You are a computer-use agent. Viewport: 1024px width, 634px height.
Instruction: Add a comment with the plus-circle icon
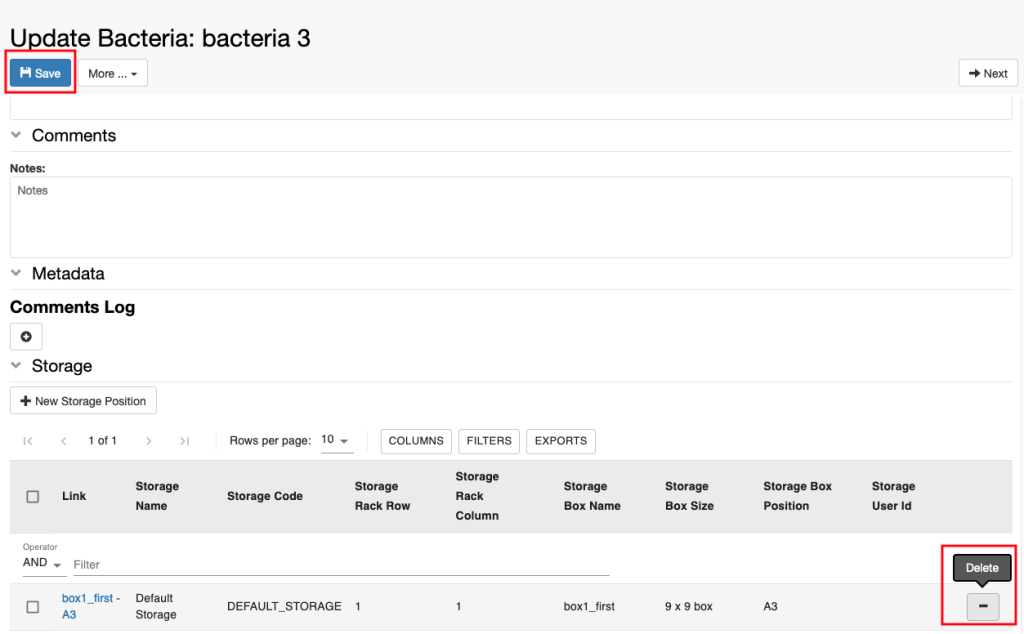coord(26,336)
